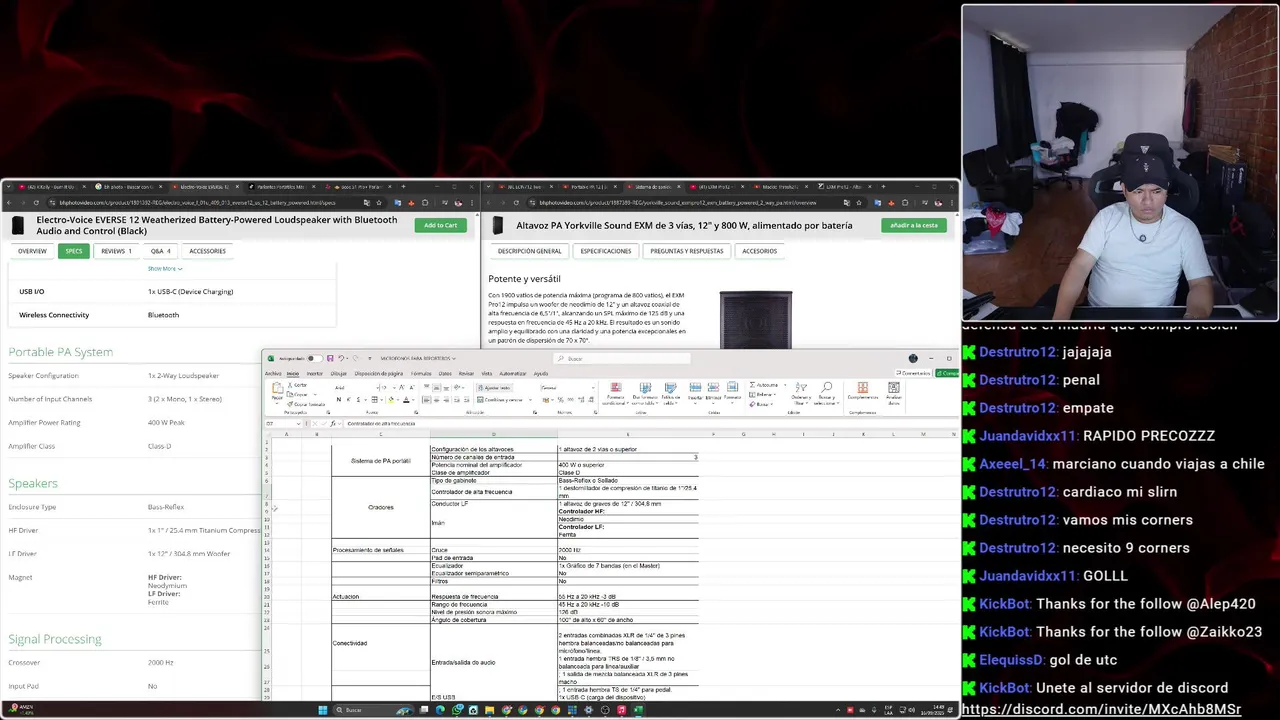Screen dimensions: 1280x720
Task: Click the Formato cells icon
Action: (732, 389)
